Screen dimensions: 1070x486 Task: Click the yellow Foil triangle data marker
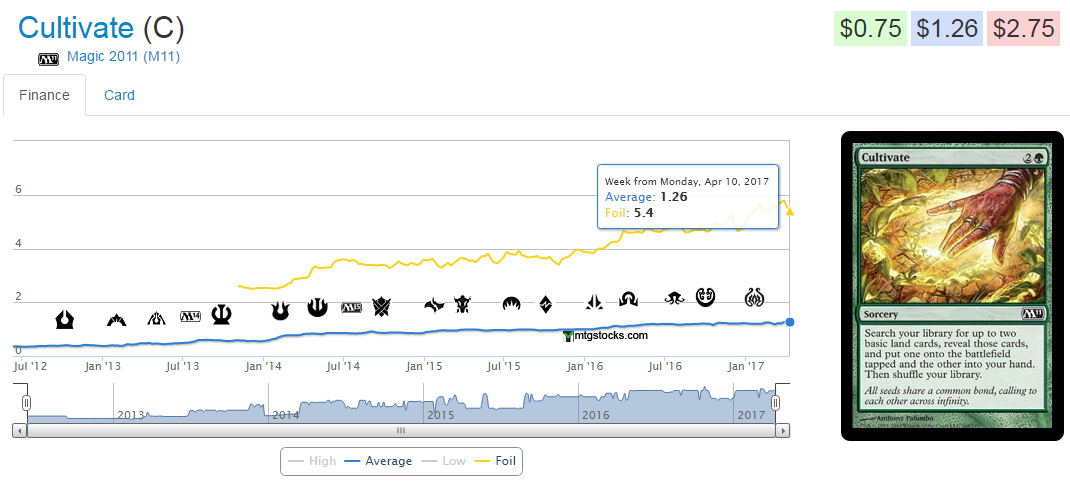tap(790, 212)
